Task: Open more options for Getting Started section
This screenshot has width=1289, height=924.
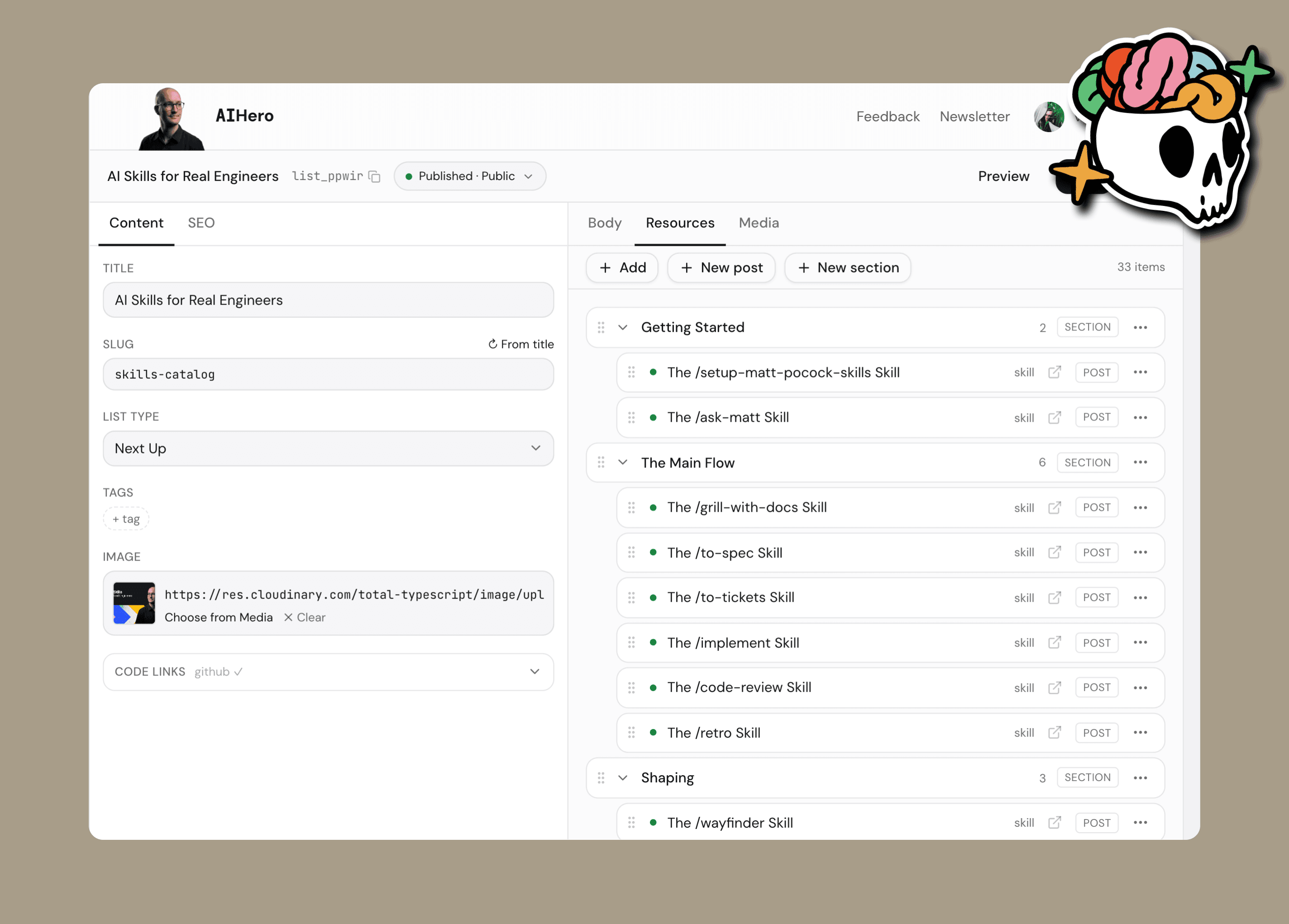Action: (1140, 327)
